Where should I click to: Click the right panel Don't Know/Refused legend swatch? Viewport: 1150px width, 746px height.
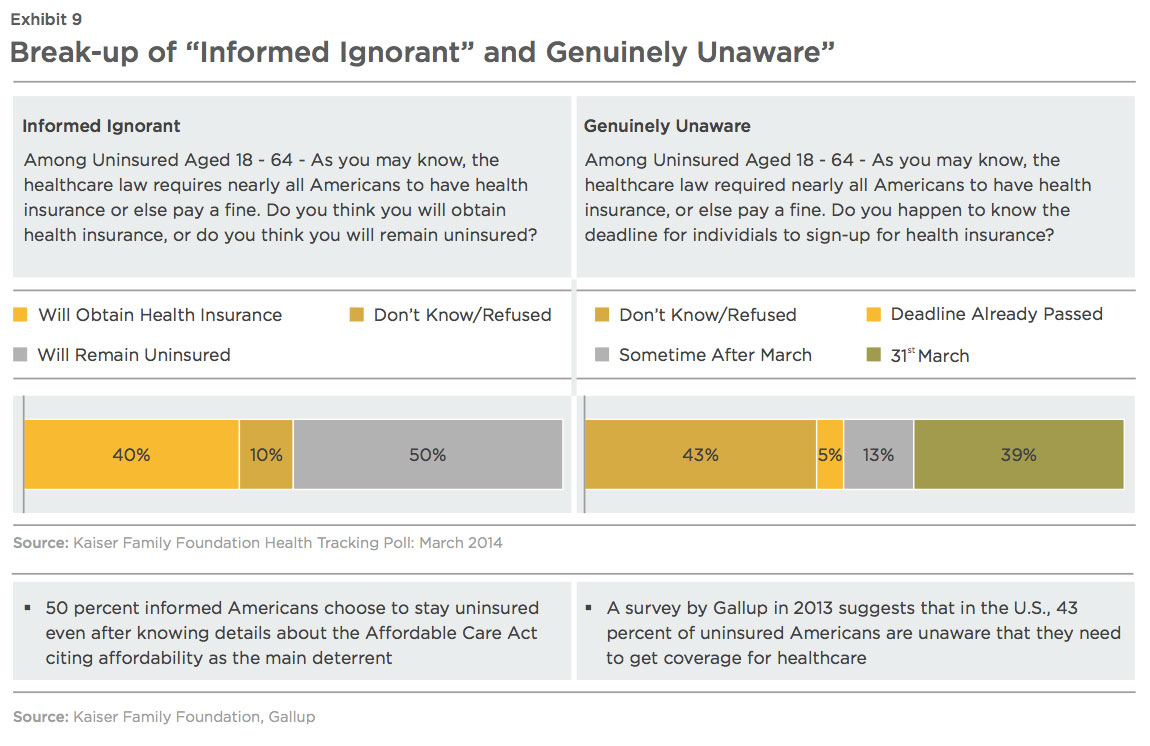point(602,315)
